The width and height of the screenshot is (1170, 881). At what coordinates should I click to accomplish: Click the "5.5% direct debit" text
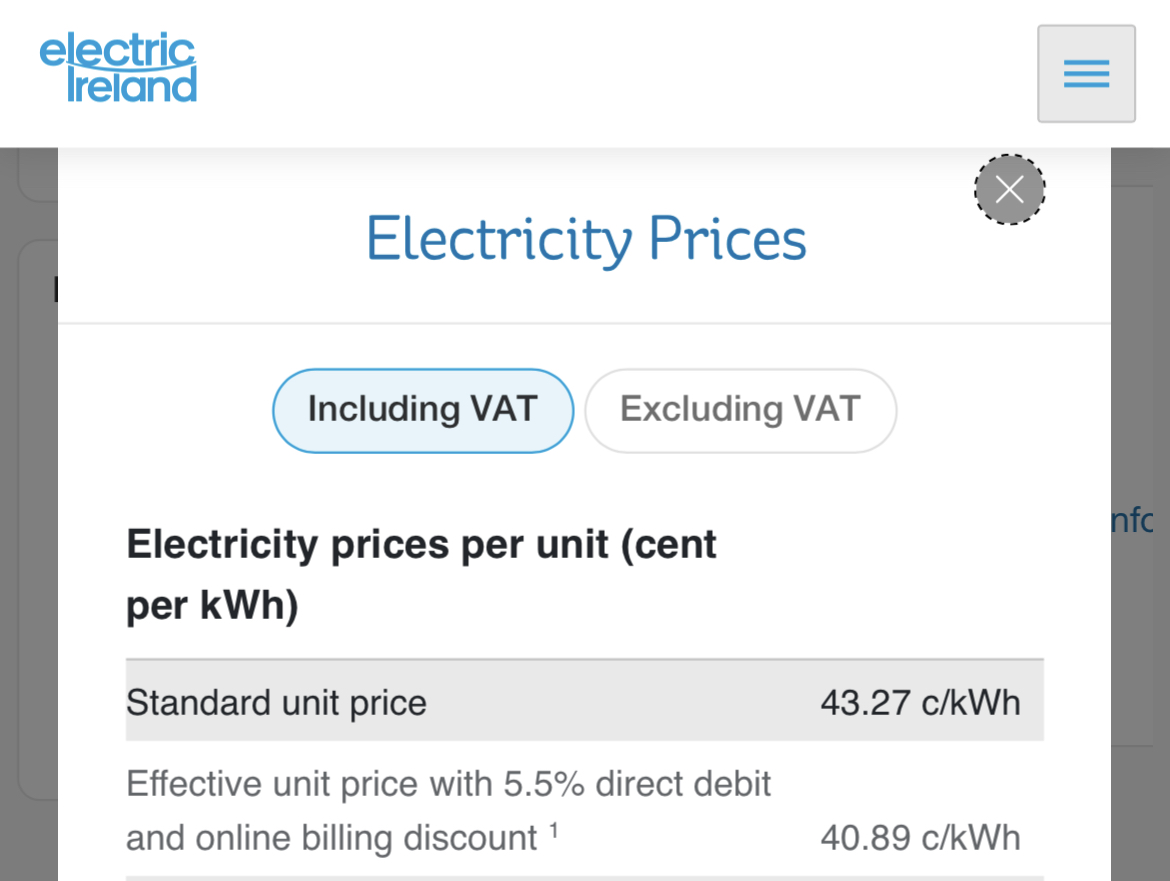[x=636, y=784]
